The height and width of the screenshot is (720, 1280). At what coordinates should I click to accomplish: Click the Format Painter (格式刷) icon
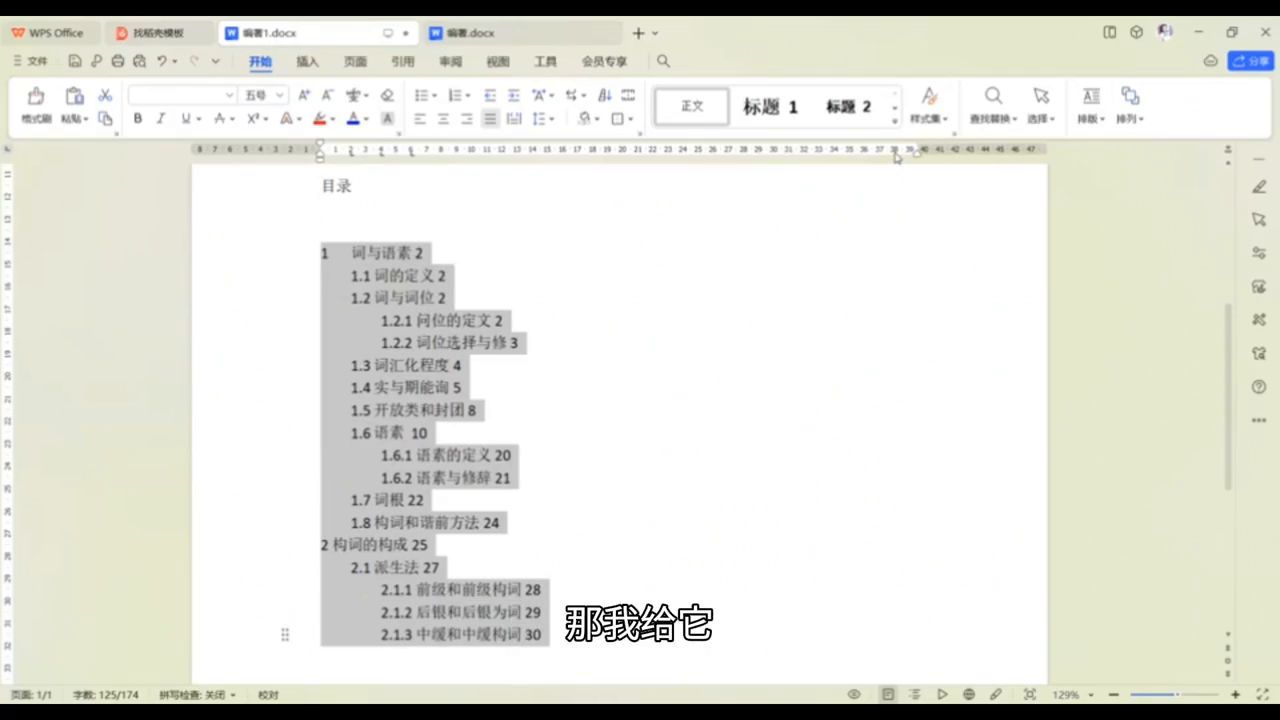pyautogui.click(x=36, y=96)
